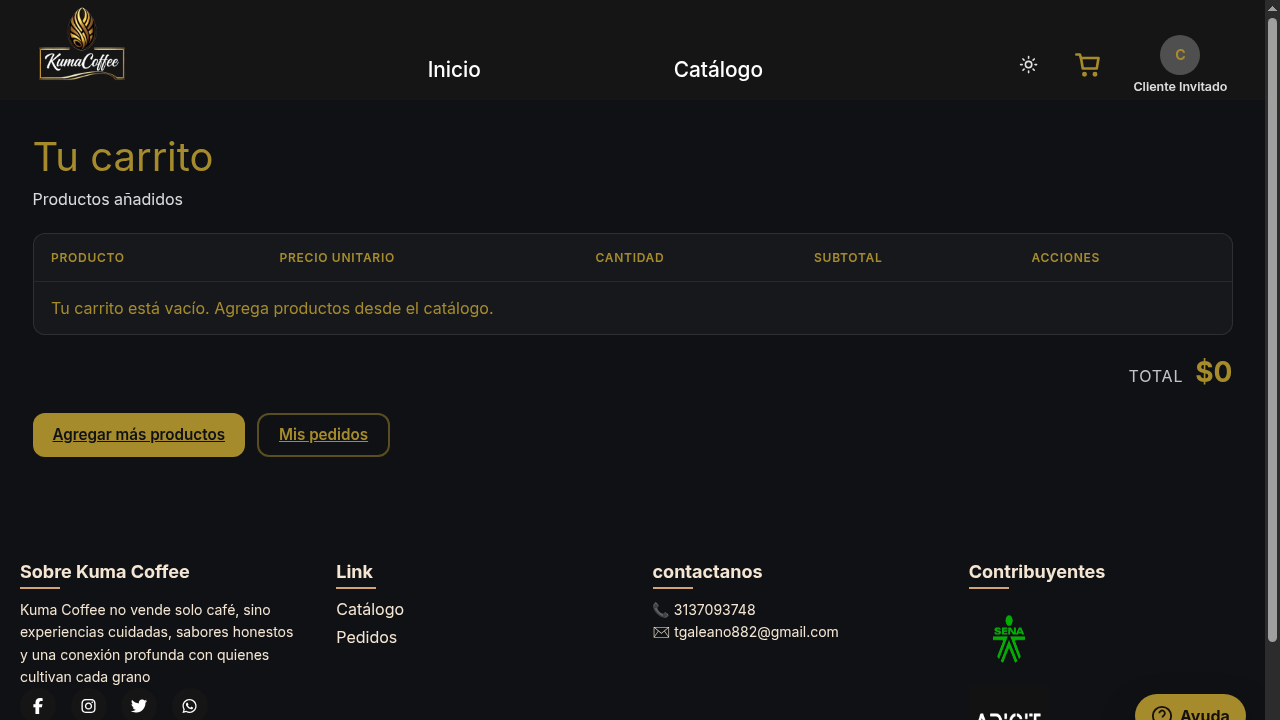Toggle the light/dark theme sun icon
Viewport: 1280px width, 720px height.
(1028, 65)
